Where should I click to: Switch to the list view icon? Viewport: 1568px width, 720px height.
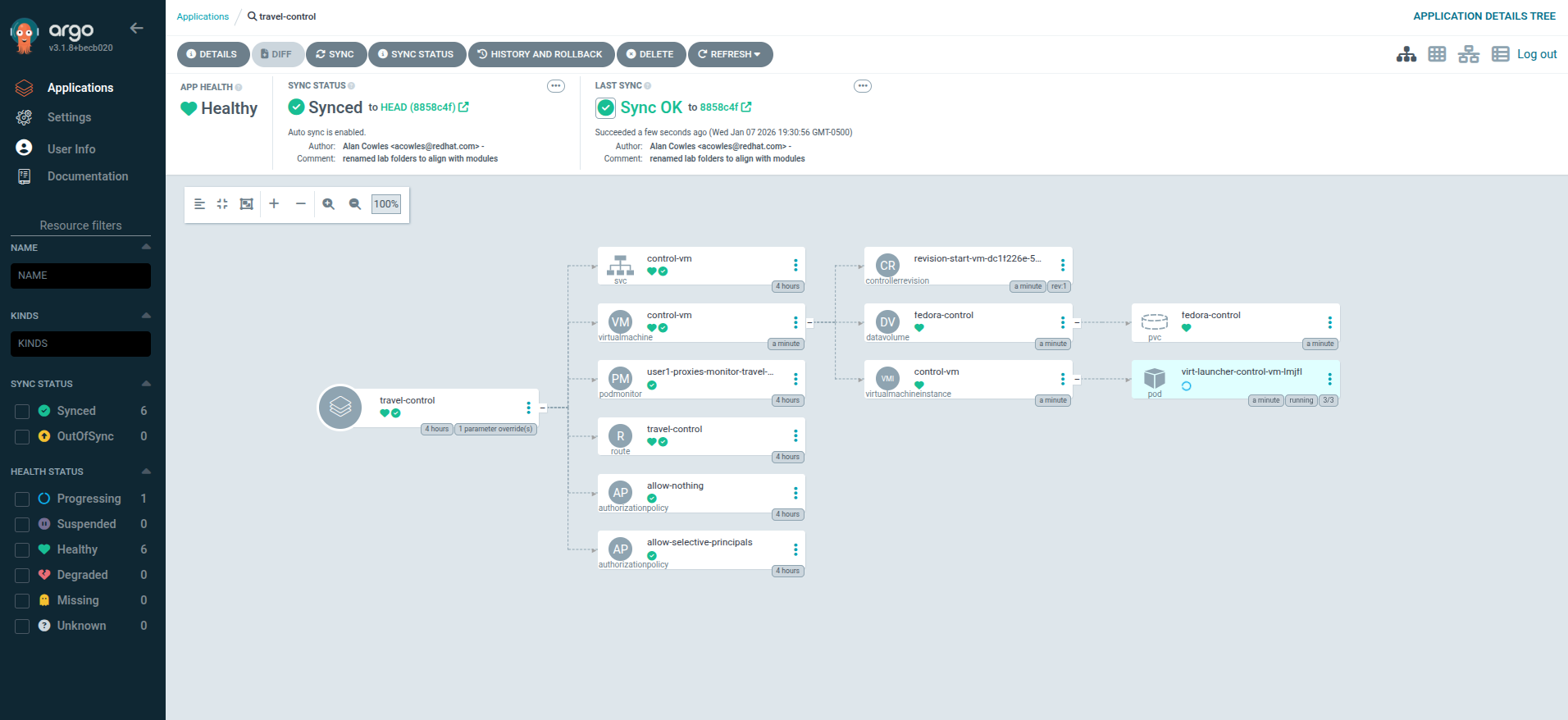tap(1500, 54)
